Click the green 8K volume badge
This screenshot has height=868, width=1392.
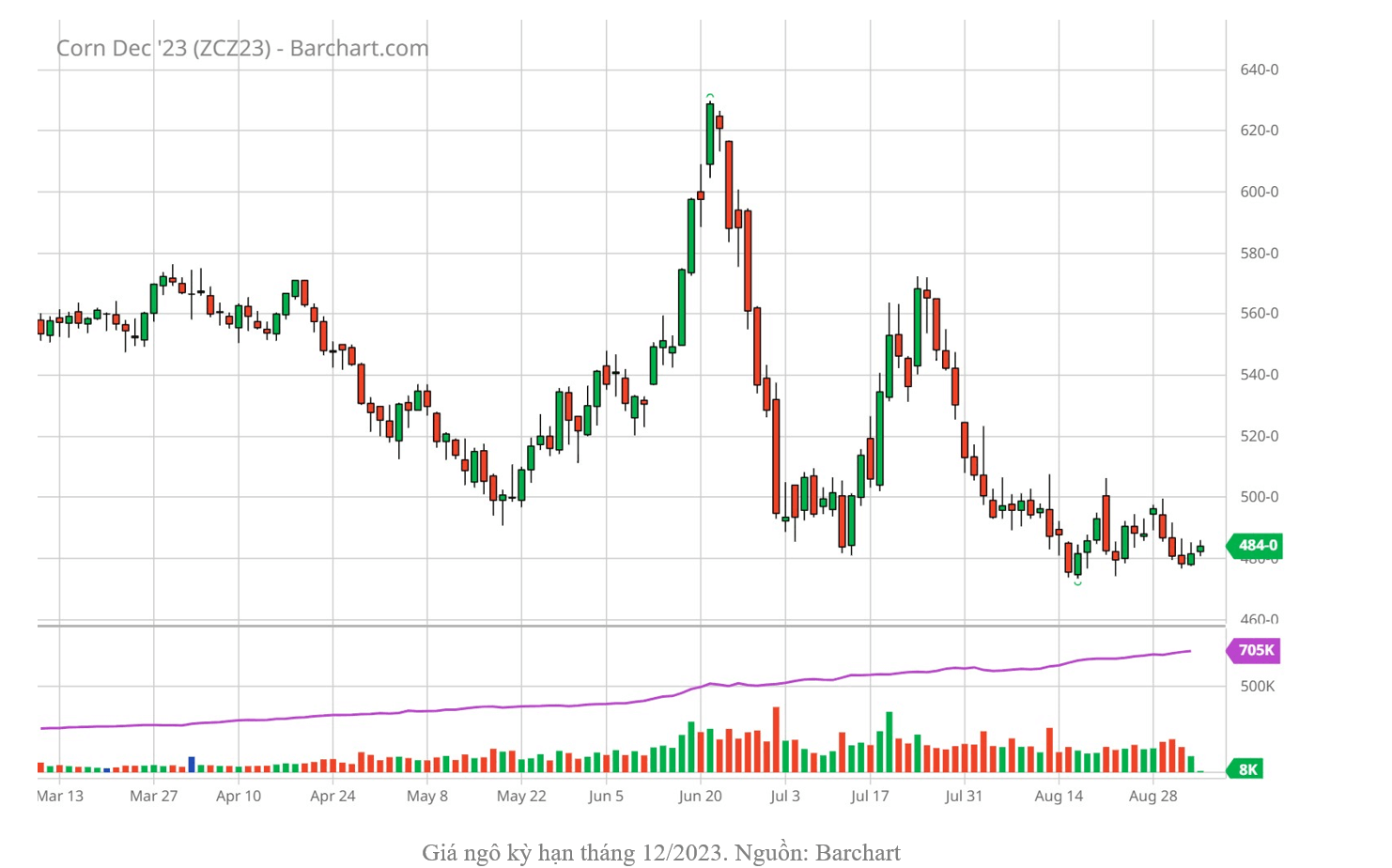click(1245, 769)
